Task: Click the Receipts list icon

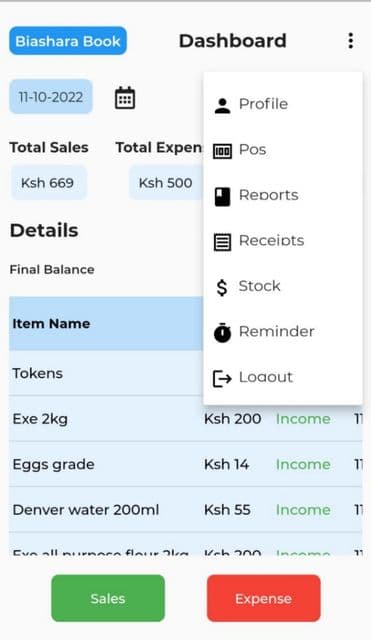Action: click(222, 242)
